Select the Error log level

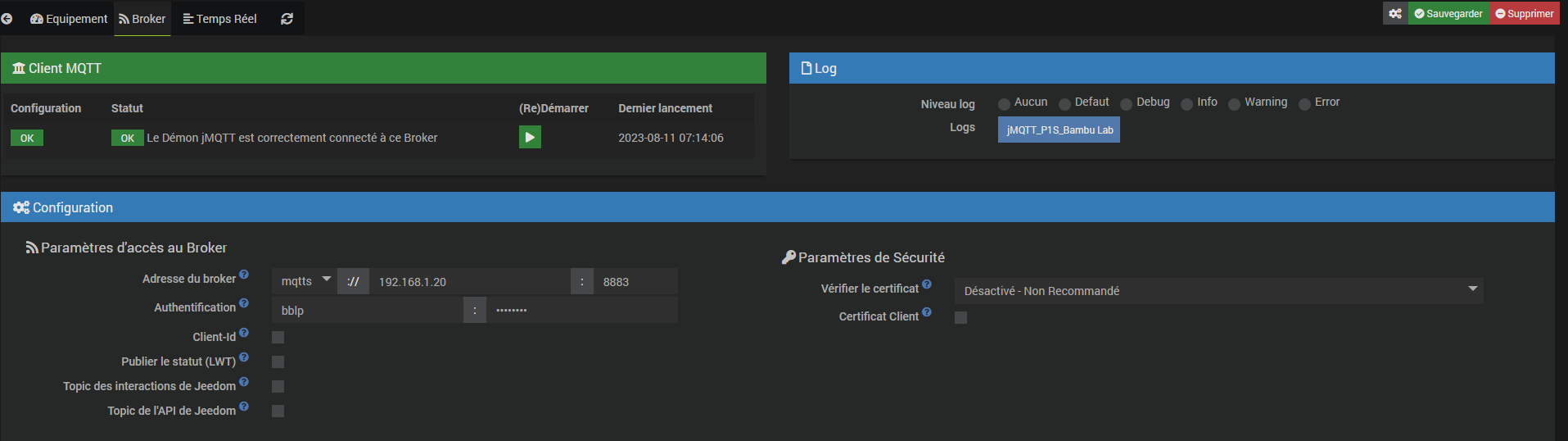pos(1304,104)
